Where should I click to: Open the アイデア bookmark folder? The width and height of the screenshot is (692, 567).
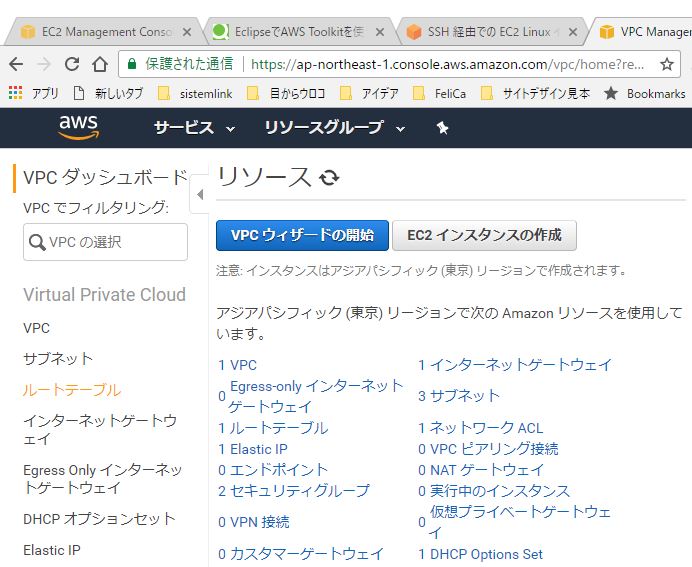(369, 93)
